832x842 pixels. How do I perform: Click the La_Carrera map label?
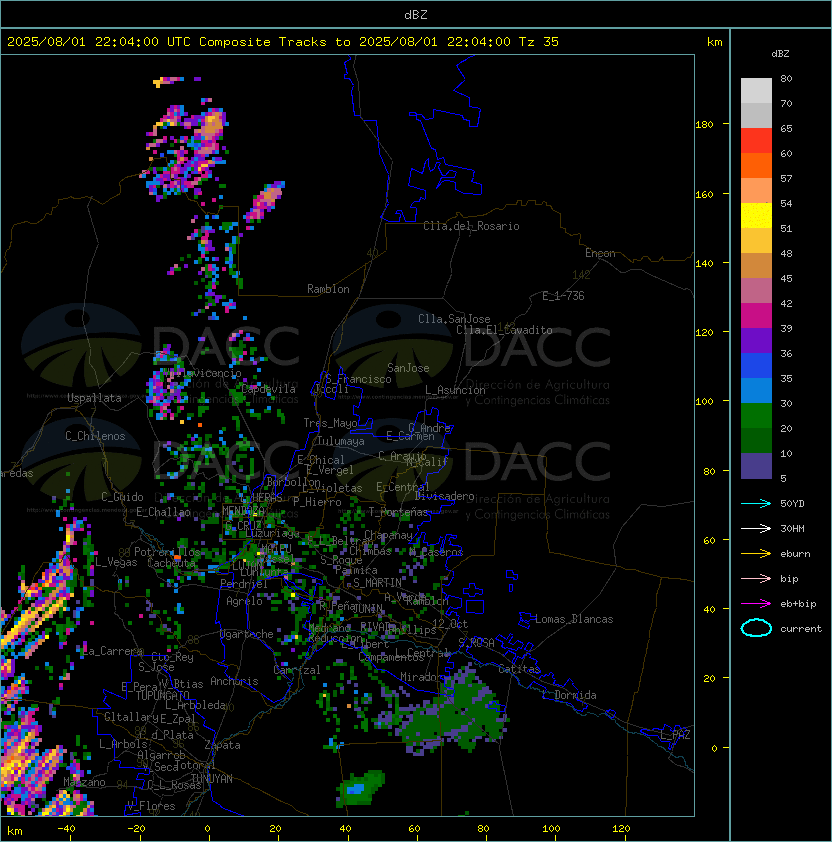[112, 651]
